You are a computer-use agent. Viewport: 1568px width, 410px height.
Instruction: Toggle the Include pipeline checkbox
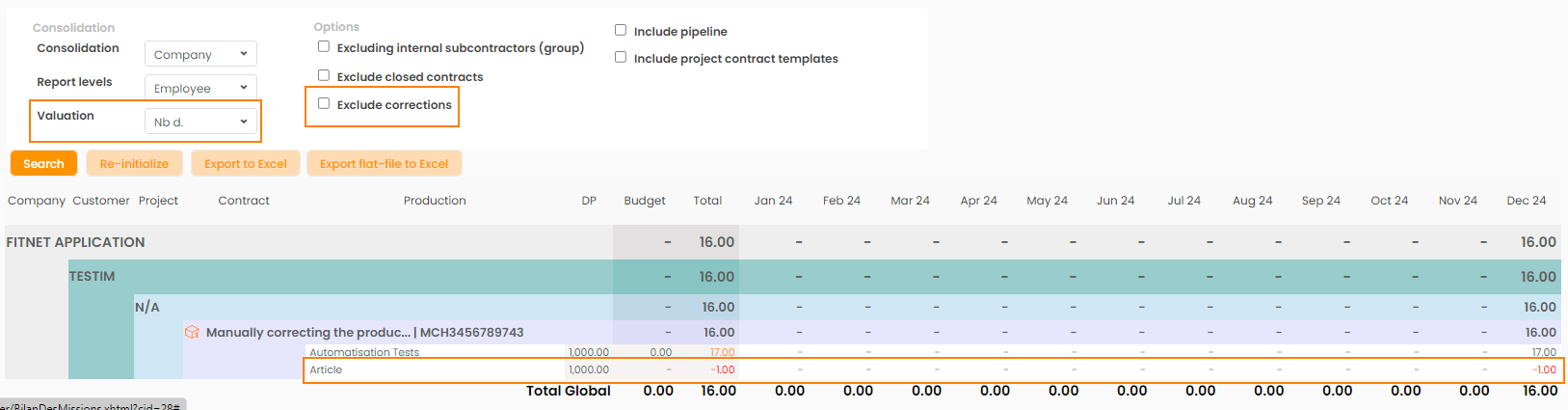[621, 30]
